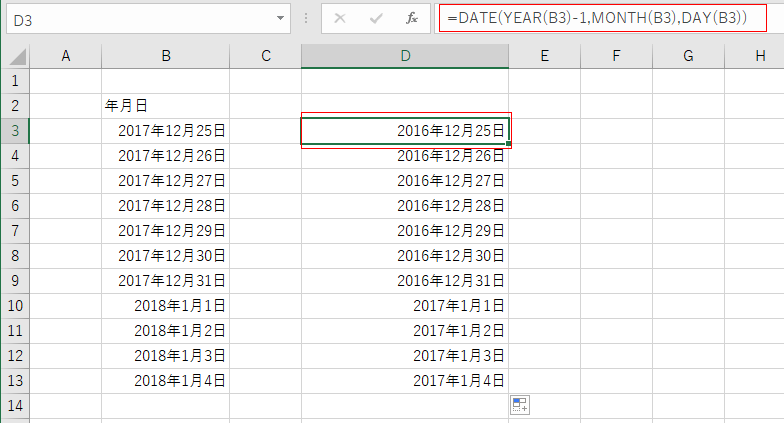Click cell with 2016年12月29日
This screenshot has width=784, height=423.
click(405, 230)
